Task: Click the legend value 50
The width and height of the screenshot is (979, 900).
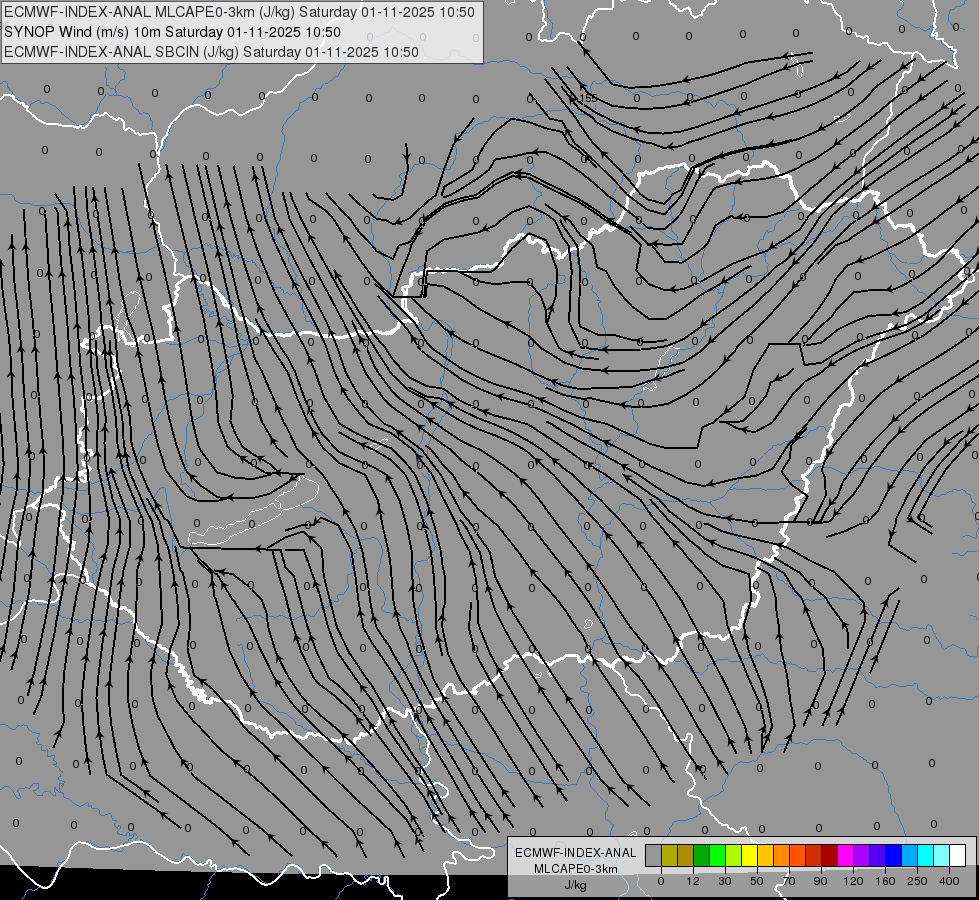Action: [x=757, y=881]
